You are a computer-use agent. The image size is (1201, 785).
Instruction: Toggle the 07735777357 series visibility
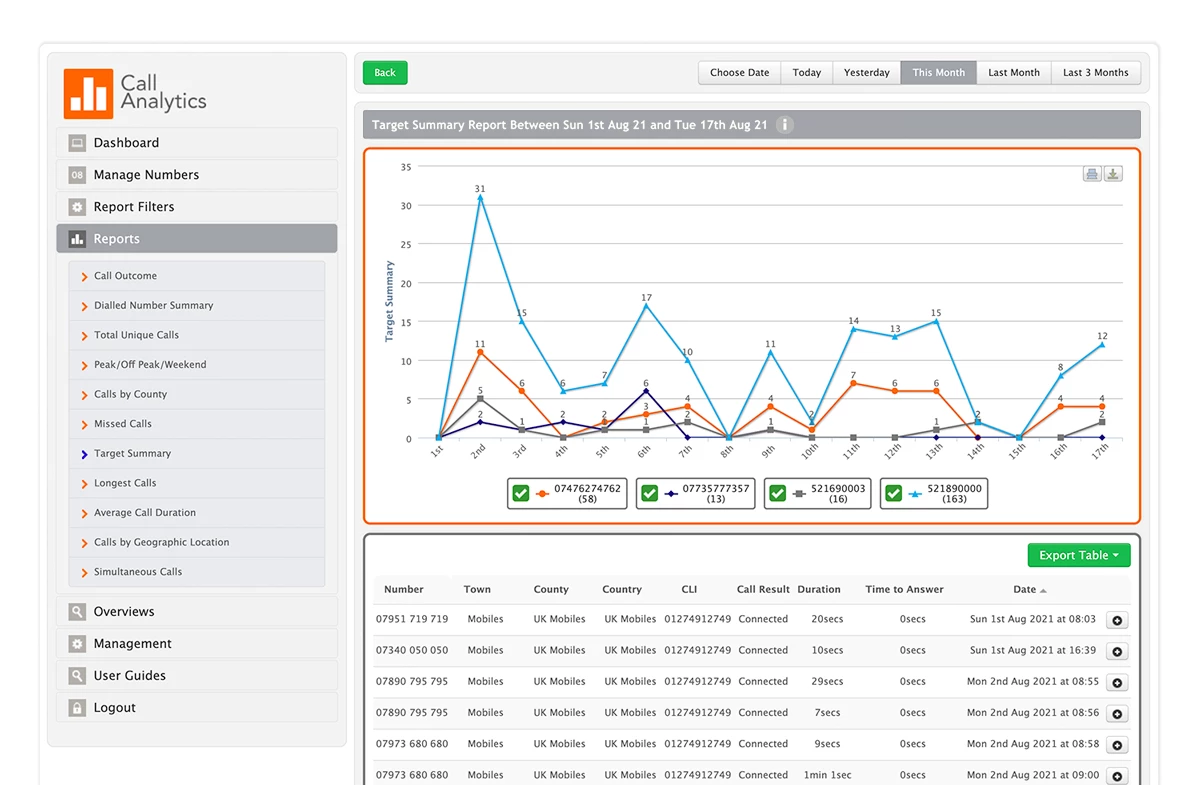pyautogui.click(x=650, y=492)
